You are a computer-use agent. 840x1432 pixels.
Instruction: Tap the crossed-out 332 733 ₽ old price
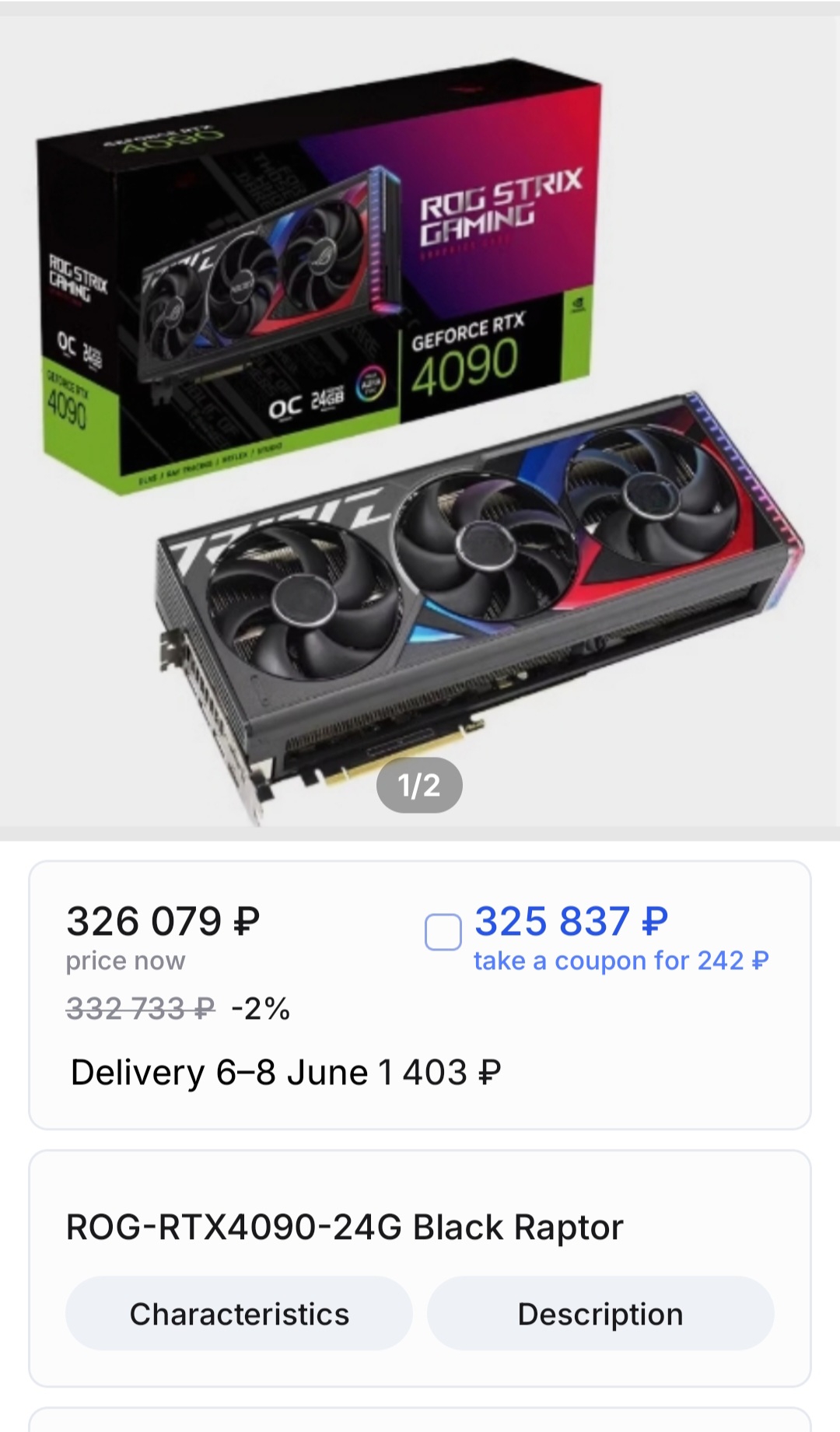tap(141, 1008)
